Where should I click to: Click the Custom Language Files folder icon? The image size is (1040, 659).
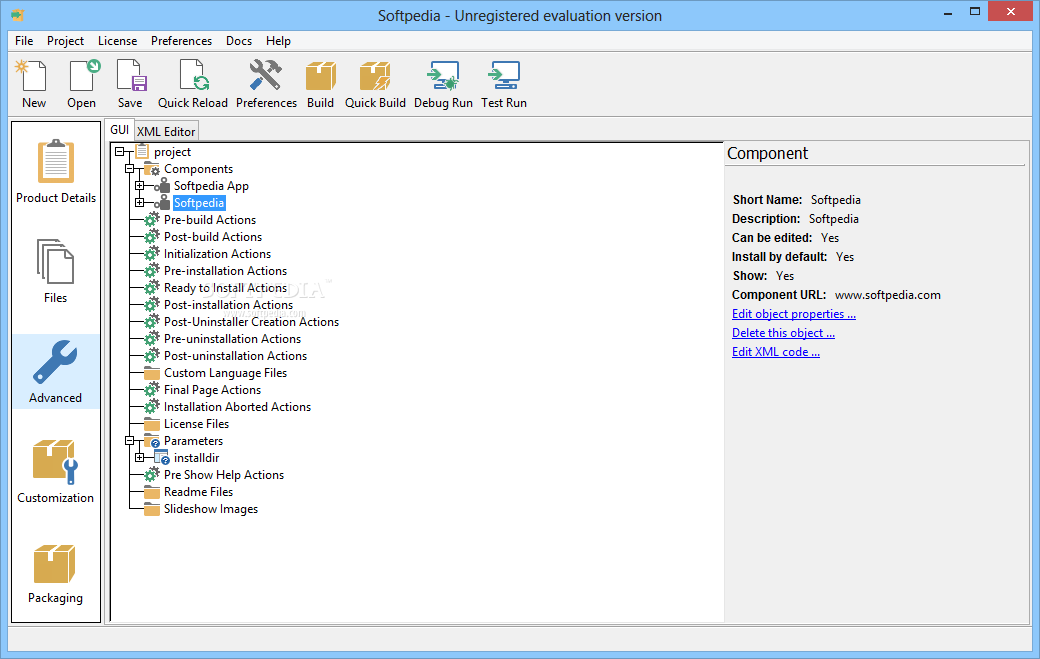click(152, 373)
